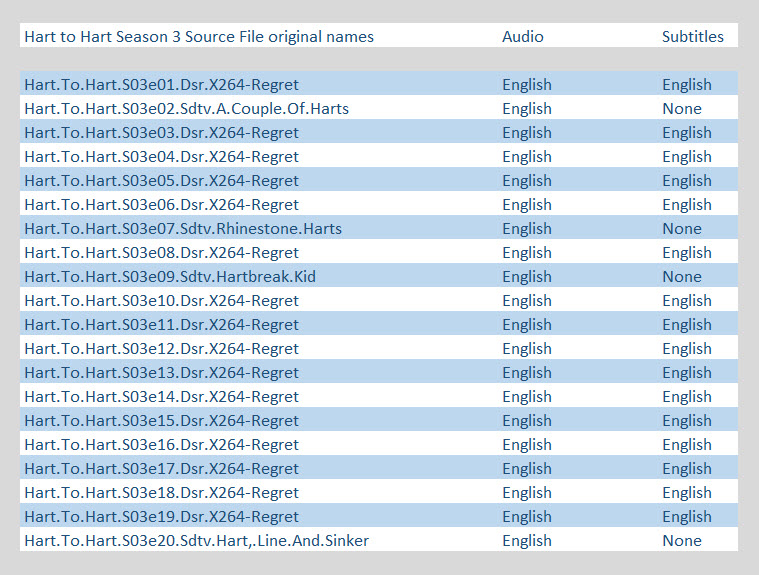The image size is (759, 575).
Task: Click the Subtitles cell 'English' for S03e14
Action: (687, 396)
